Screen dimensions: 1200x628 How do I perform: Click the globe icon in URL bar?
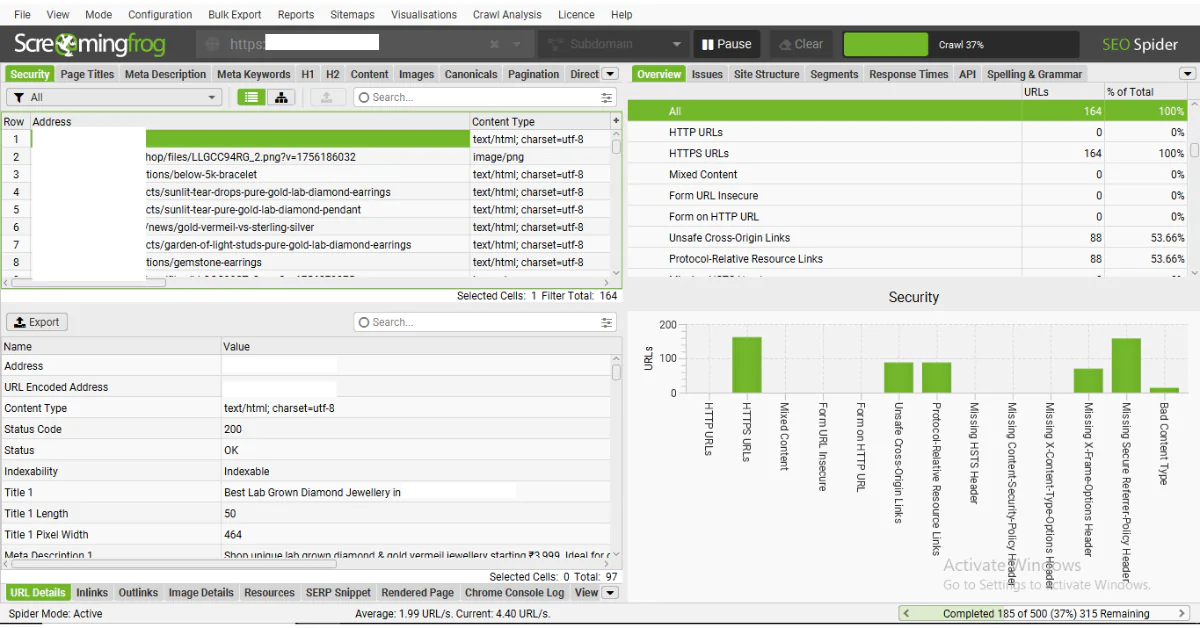point(212,44)
